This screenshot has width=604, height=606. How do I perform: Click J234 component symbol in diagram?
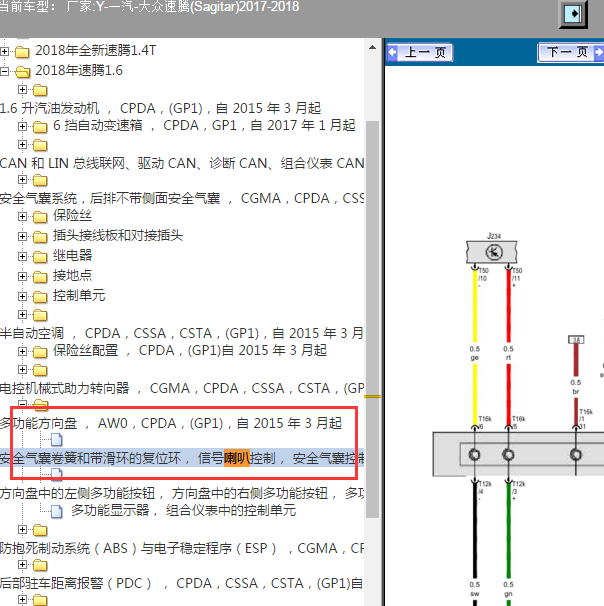tap(492, 252)
